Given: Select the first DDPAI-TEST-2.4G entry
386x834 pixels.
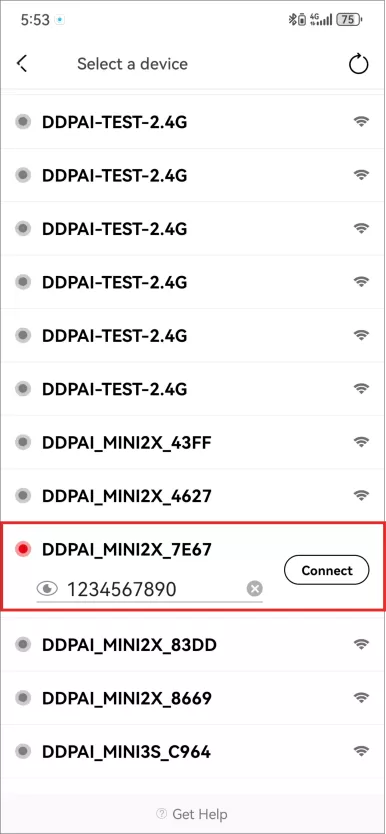Looking at the screenshot, I should pos(193,122).
